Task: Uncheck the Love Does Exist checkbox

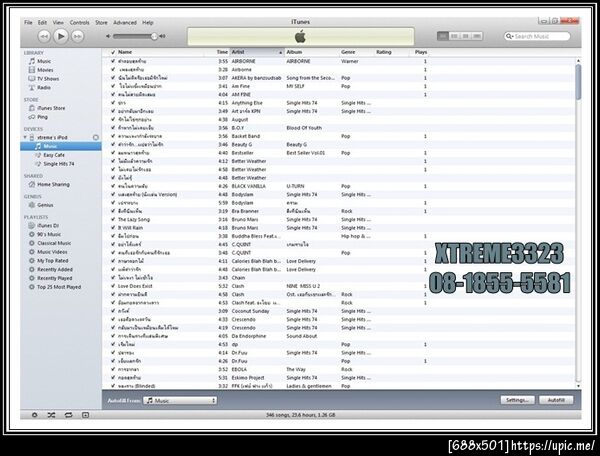Action: pyautogui.click(x=113, y=286)
